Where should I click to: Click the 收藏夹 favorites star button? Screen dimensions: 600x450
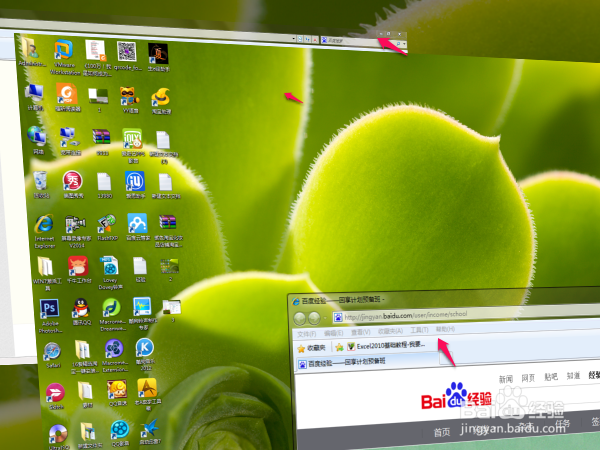click(x=311, y=348)
